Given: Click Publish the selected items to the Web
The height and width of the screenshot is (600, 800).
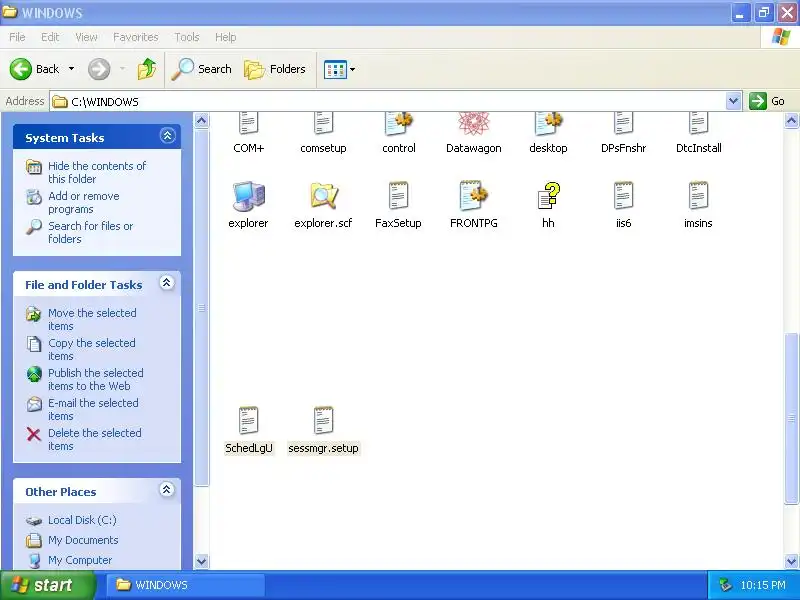Looking at the screenshot, I should coord(95,380).
